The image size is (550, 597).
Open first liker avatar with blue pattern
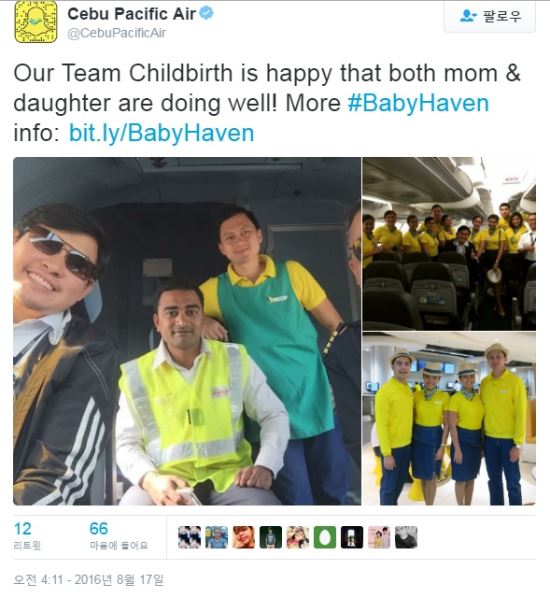(189, 537)
